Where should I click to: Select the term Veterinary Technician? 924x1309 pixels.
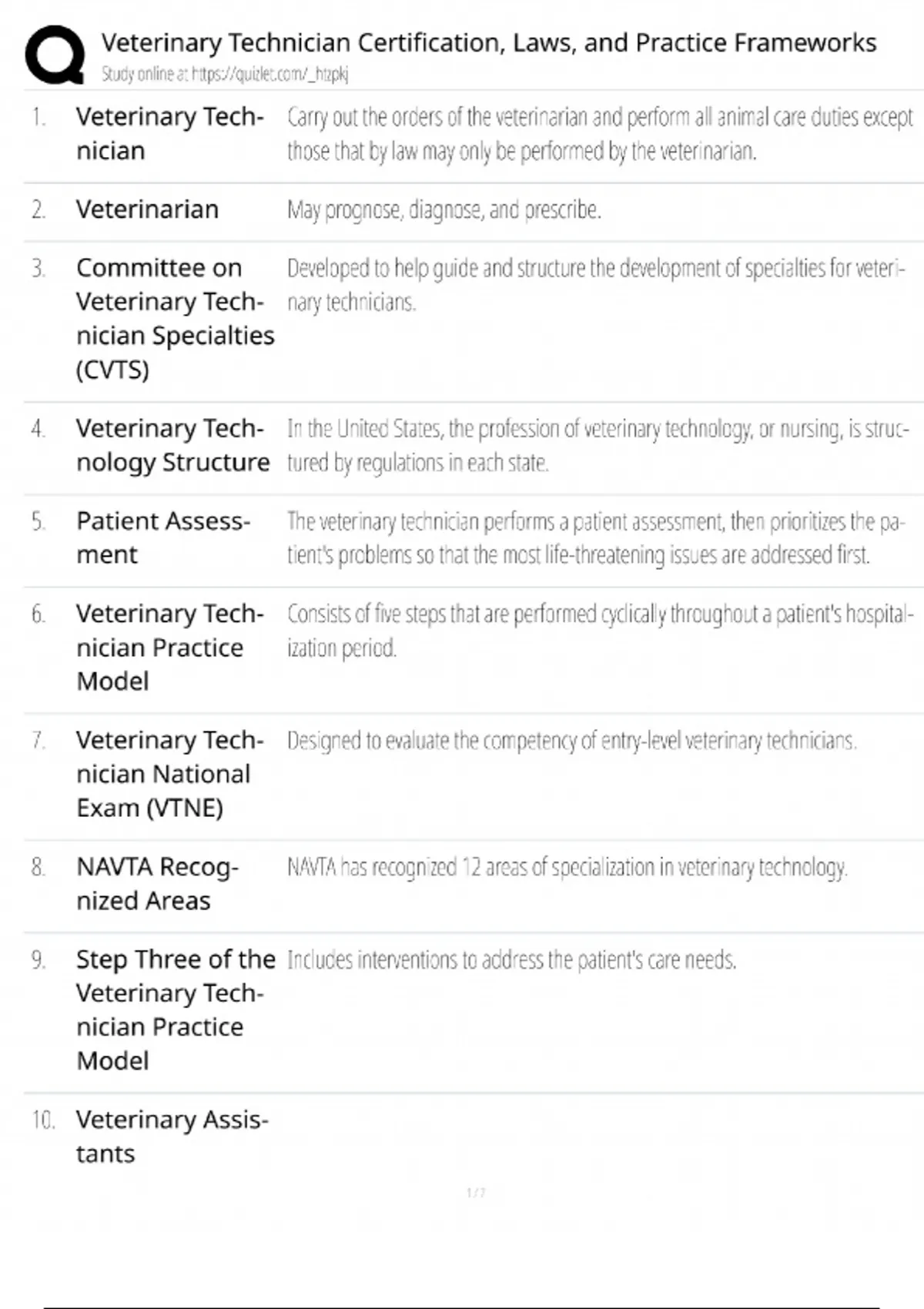[x=170, y=133]
